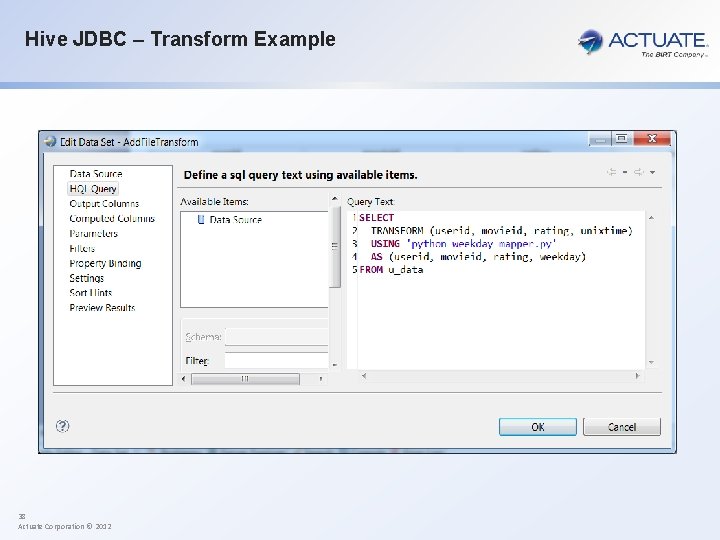
Task: Click the OK button
Action: tap(538, 427)
